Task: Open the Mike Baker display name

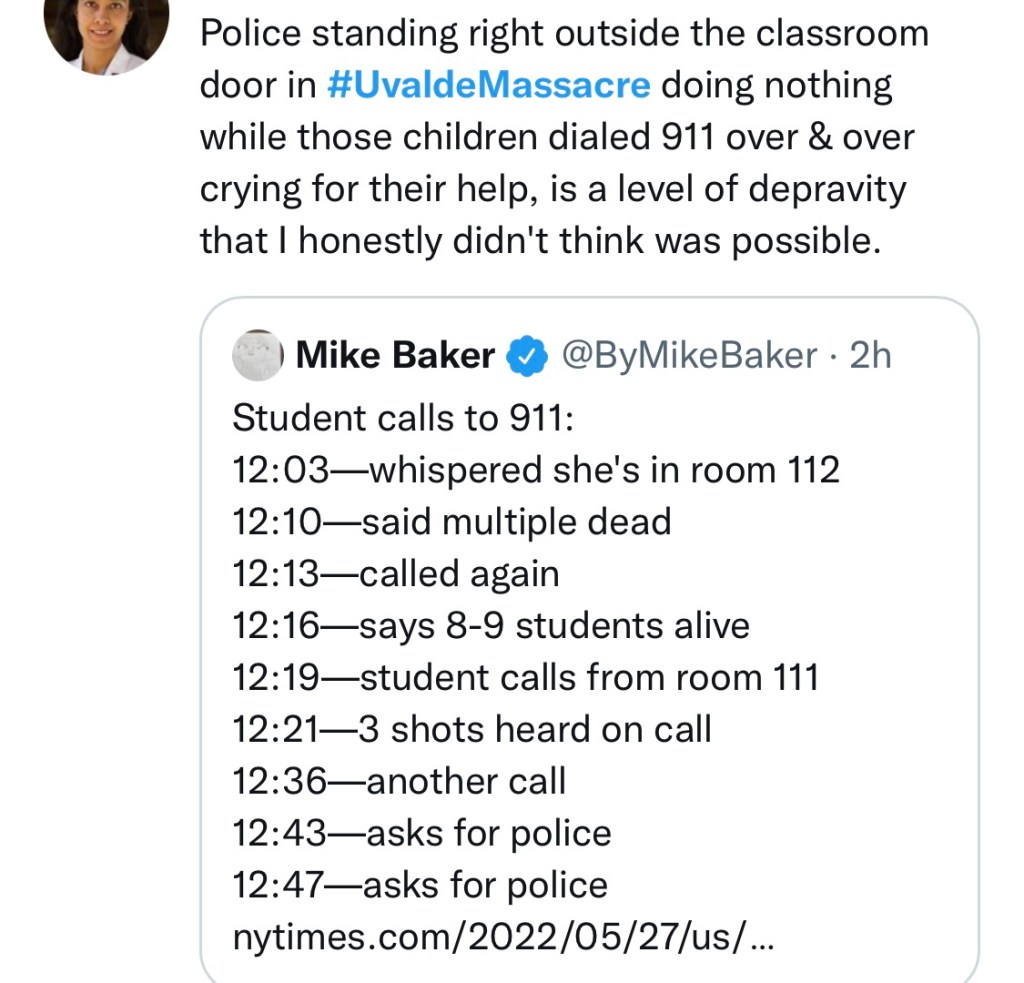Action: click(396, 355)
